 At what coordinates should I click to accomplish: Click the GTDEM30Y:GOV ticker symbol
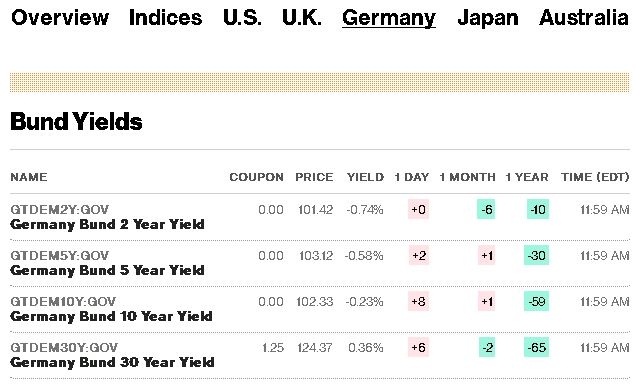tap(64, 348)
